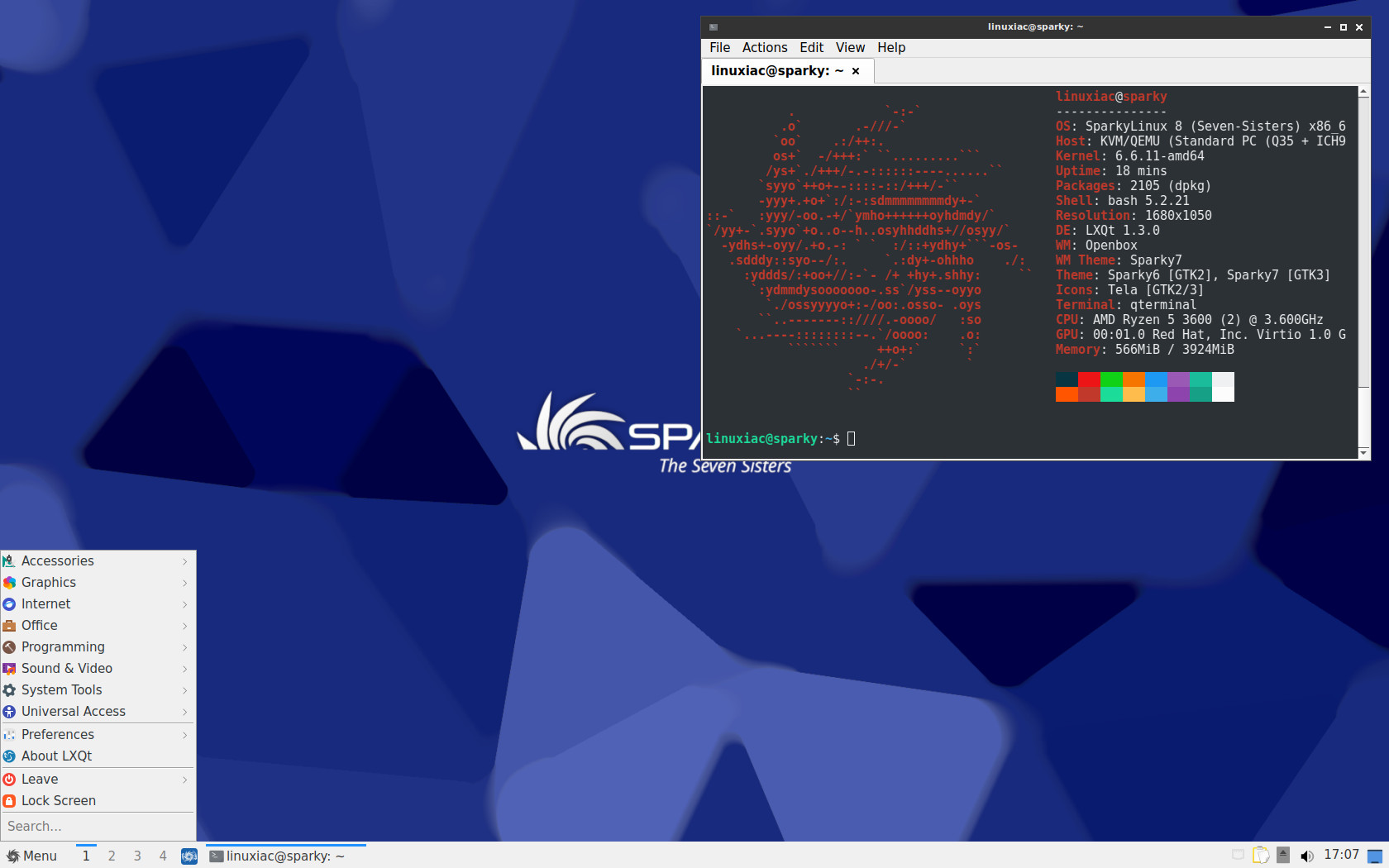The height and width of the screenshot is (868, 1389).
Task: Select the linuxiac@sparky terminal taskbar button
Action: point(286,856)
